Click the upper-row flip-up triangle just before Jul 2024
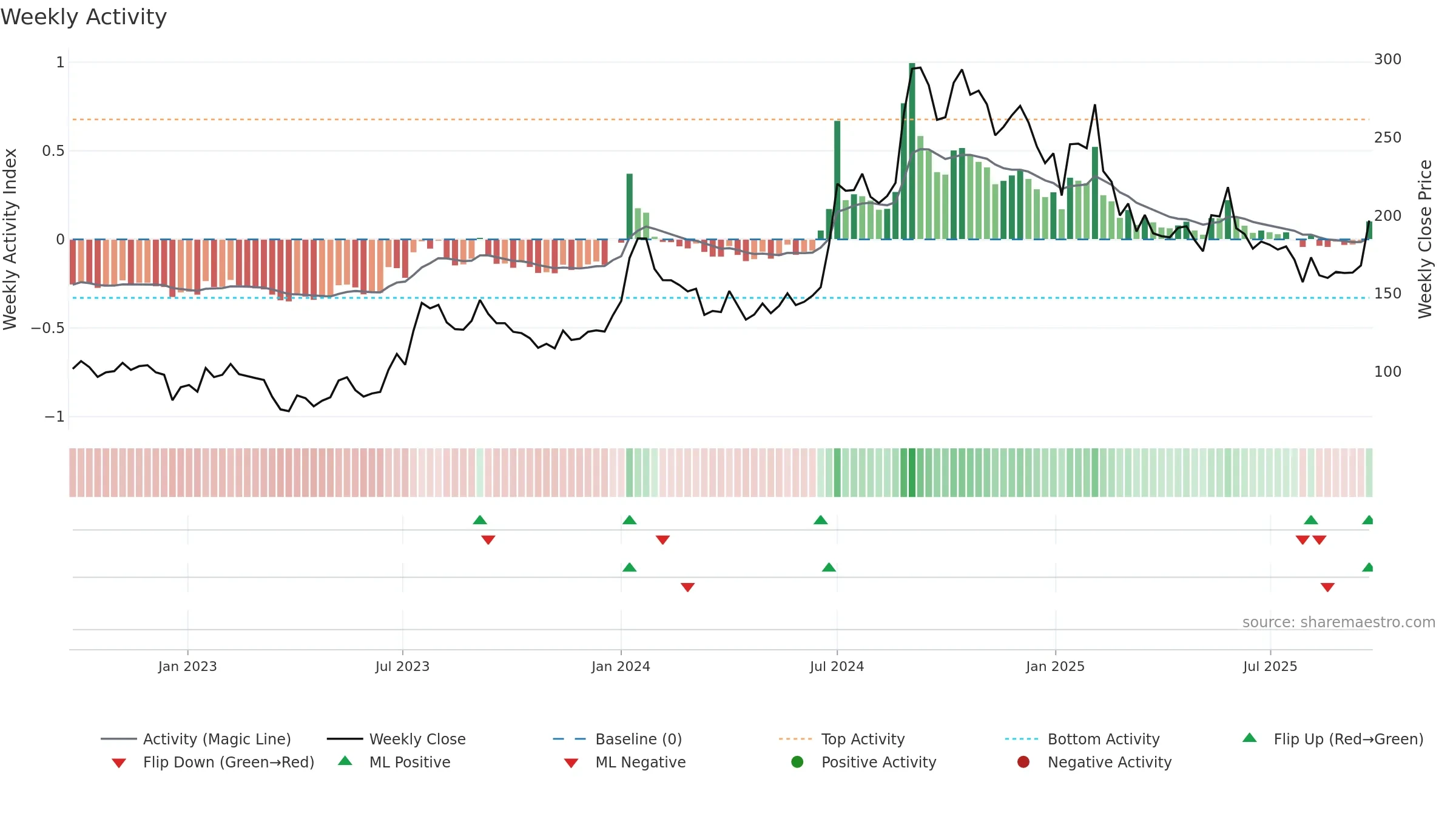This screenshot has width=1456, height=819. pyautogui.click(x=821, y=520)
